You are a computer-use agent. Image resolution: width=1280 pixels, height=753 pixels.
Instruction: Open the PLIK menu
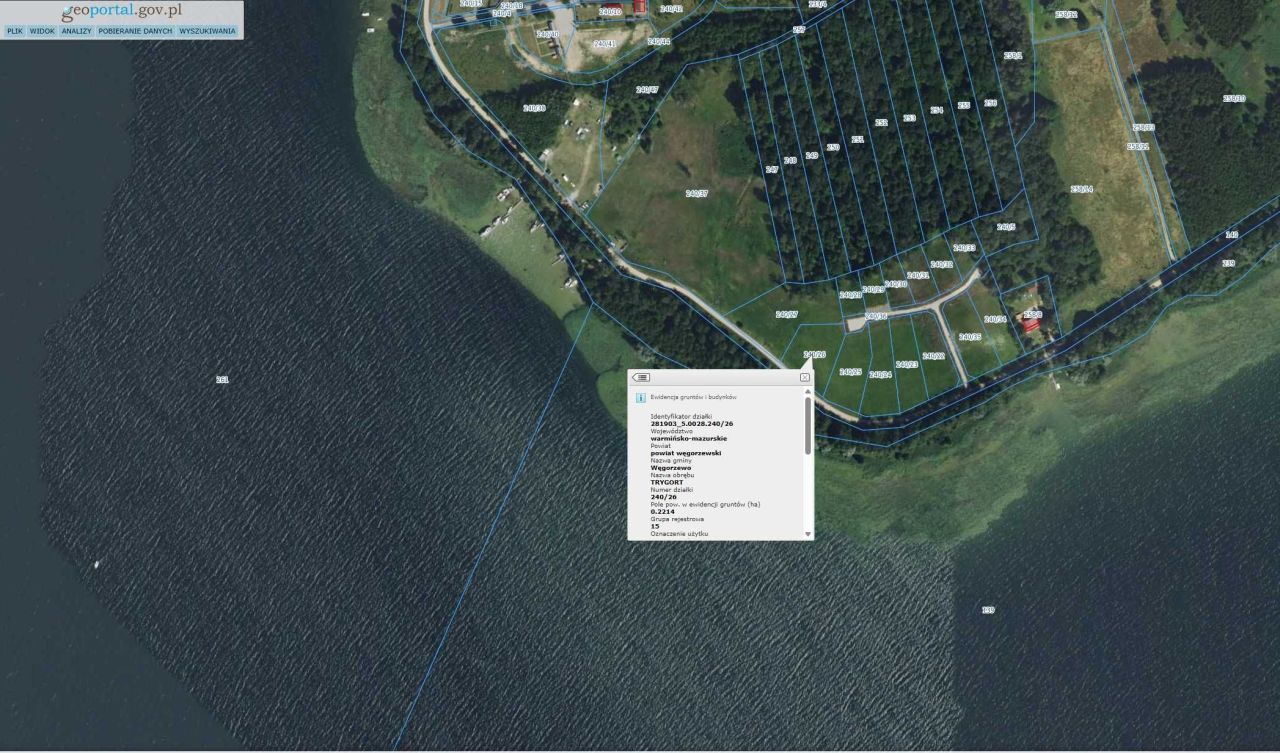(15, 31)
